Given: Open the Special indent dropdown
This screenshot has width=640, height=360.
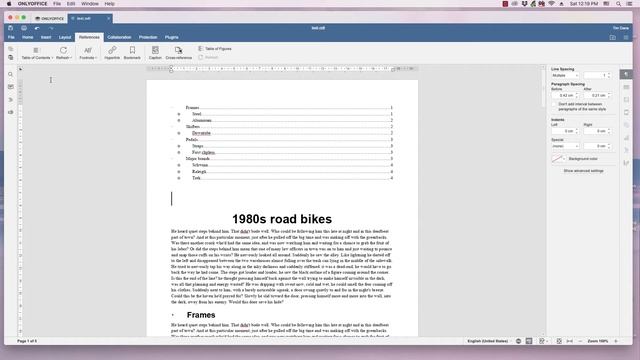Looking at the screenshot, I should pos(565,146).
